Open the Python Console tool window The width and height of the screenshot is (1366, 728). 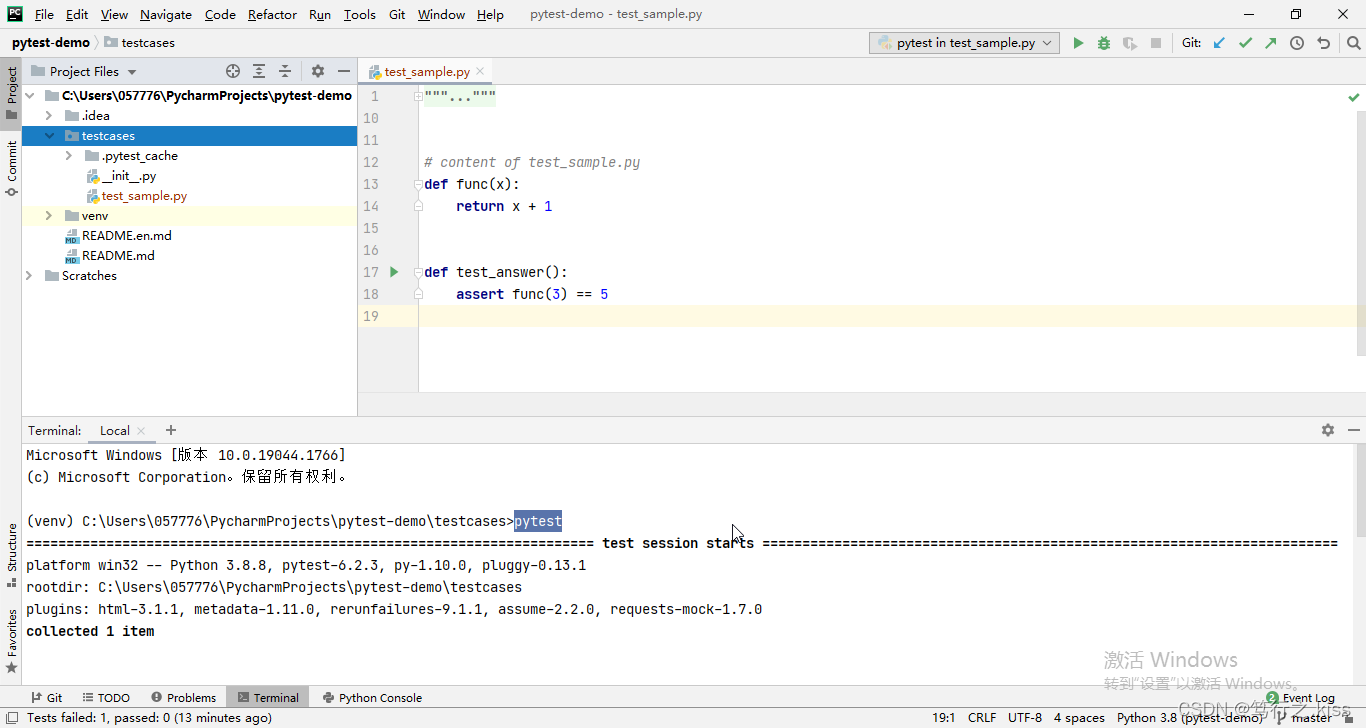372,697
